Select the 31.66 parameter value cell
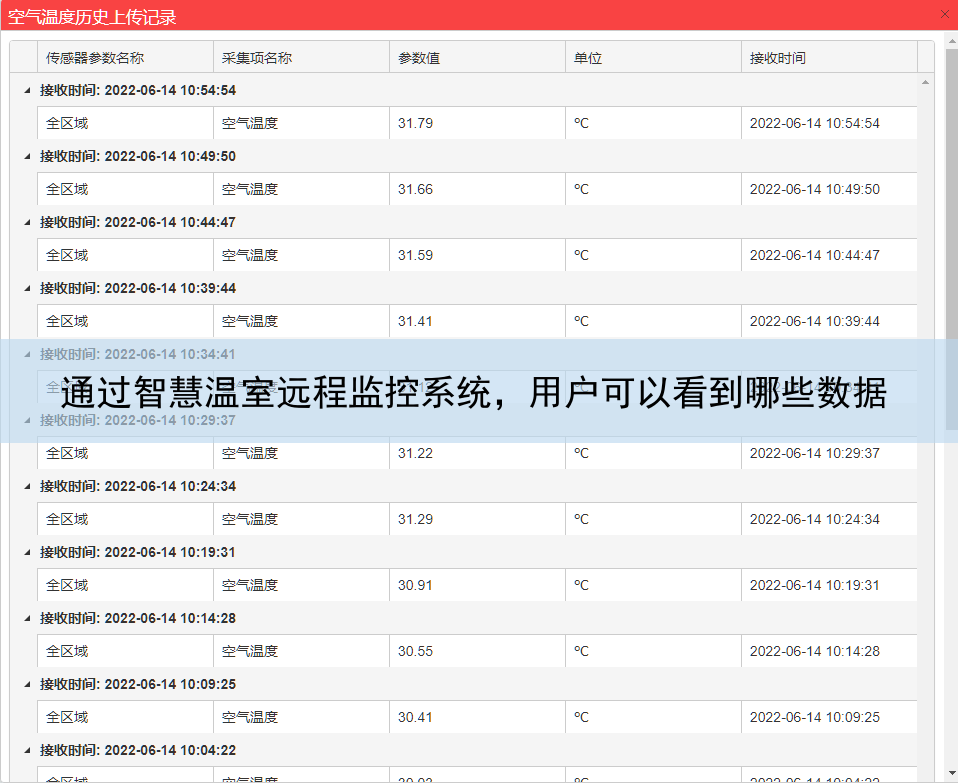Image resolution: width=958 pixels, height=783 pixels. coord(477,189)
